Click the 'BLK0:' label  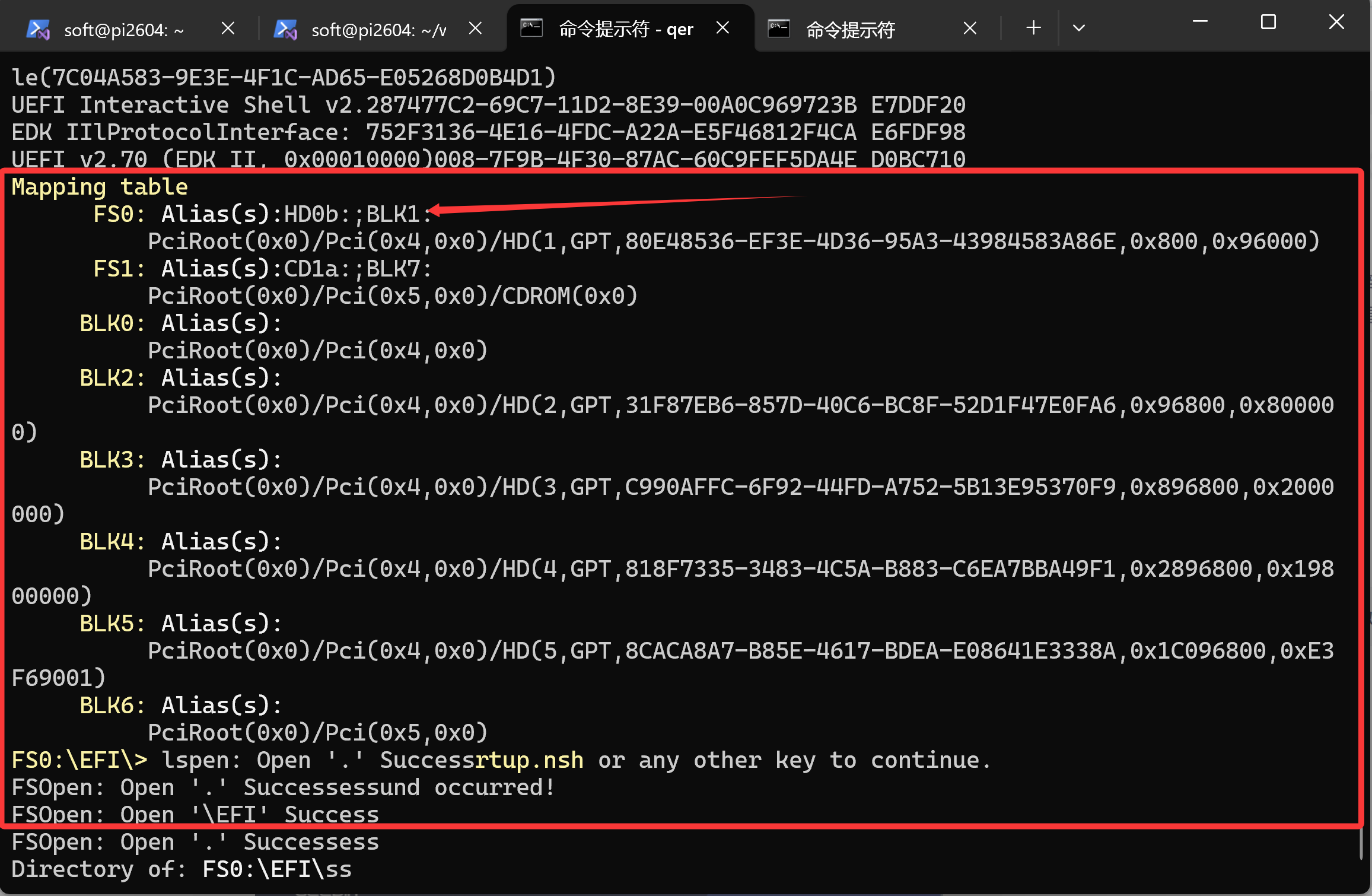tap(113, 323)
